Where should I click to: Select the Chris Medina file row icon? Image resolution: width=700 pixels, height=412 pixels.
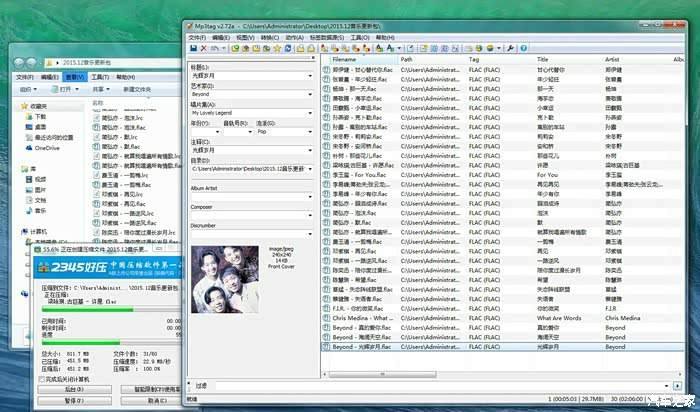(339, 318)
